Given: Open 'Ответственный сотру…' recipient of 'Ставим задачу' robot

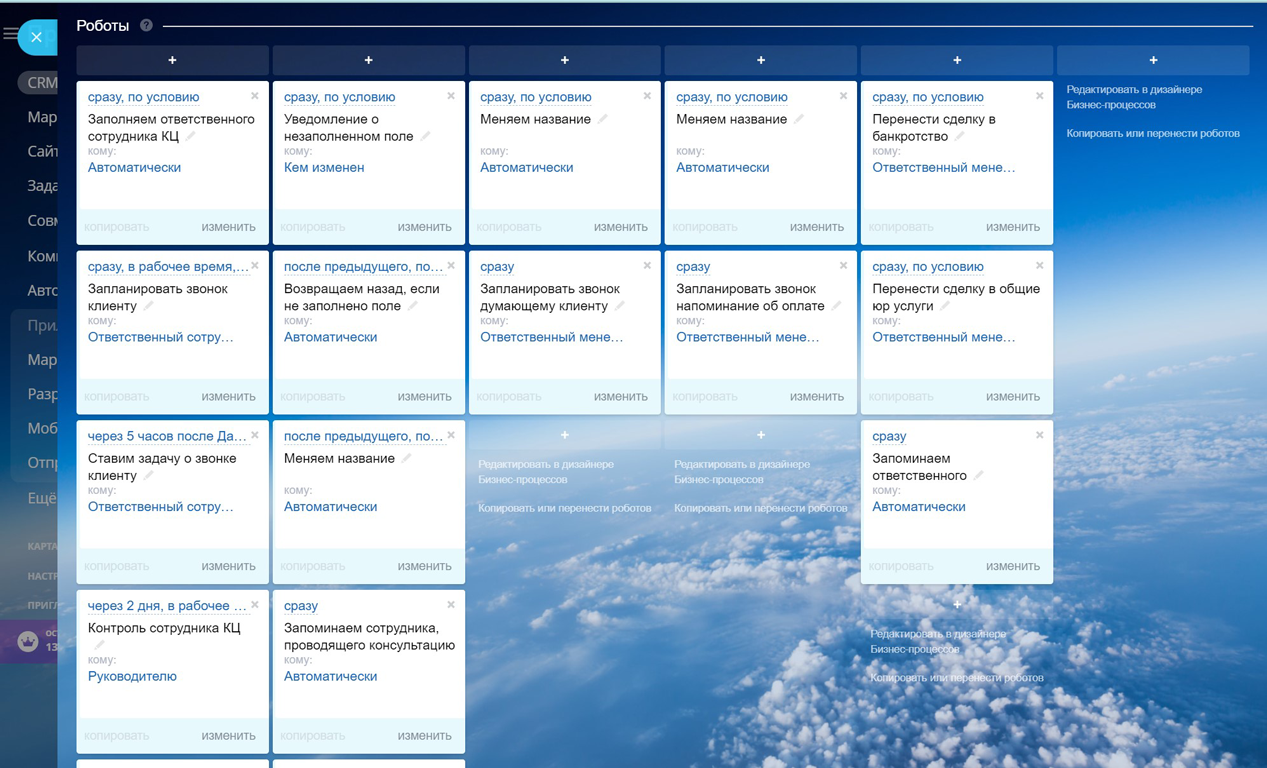Looking at the screenshot, I should click(x=161, y=507).
